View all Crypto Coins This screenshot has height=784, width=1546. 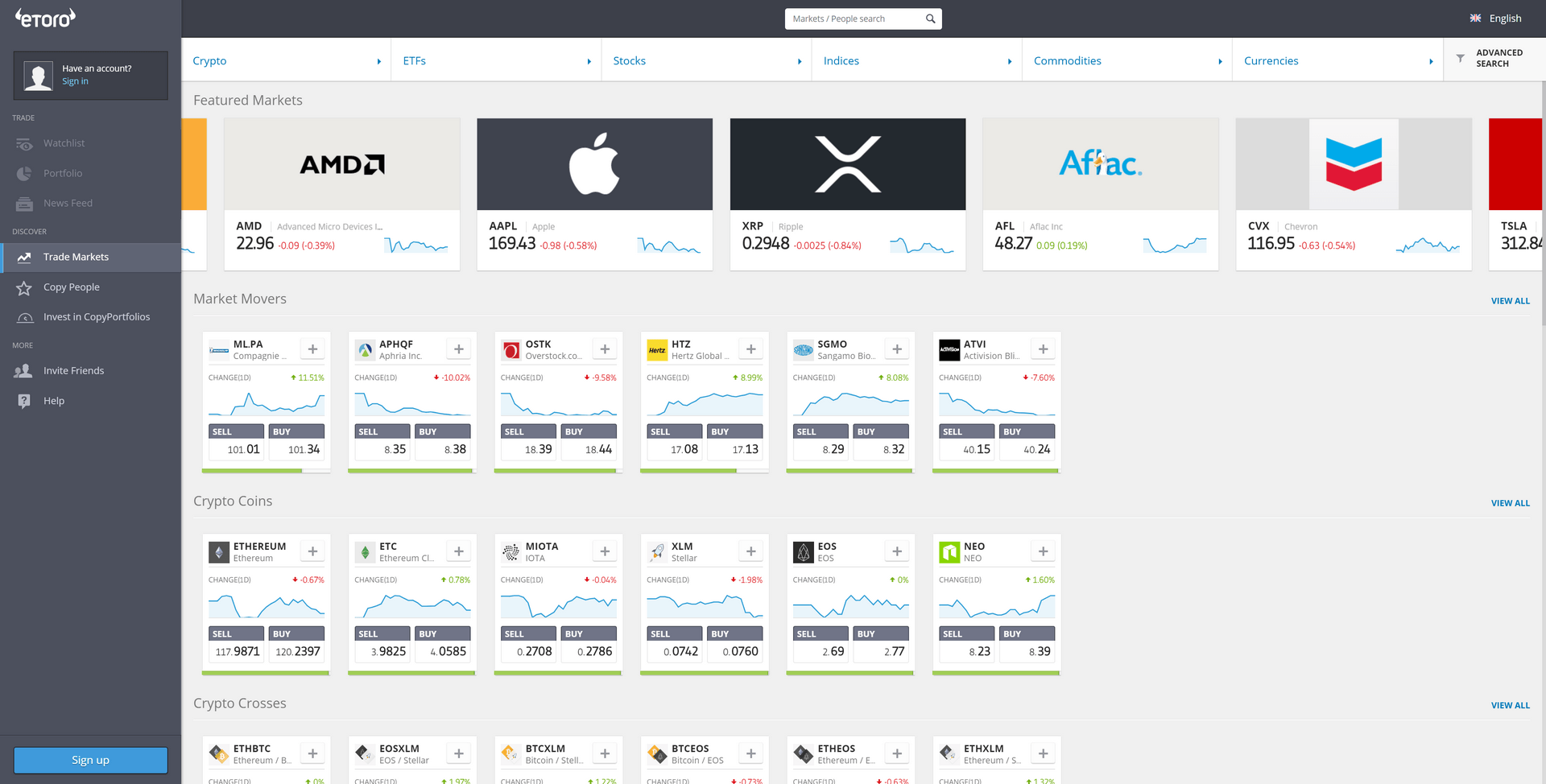1510,503
